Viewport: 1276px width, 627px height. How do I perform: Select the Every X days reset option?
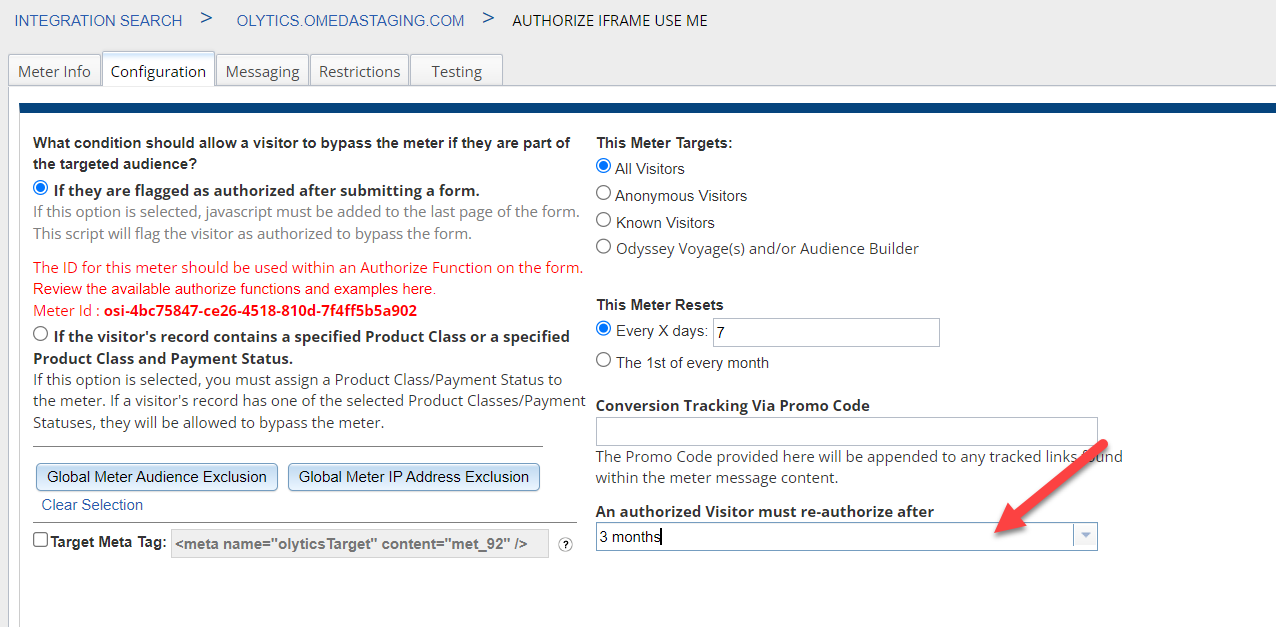pos(603,329)
